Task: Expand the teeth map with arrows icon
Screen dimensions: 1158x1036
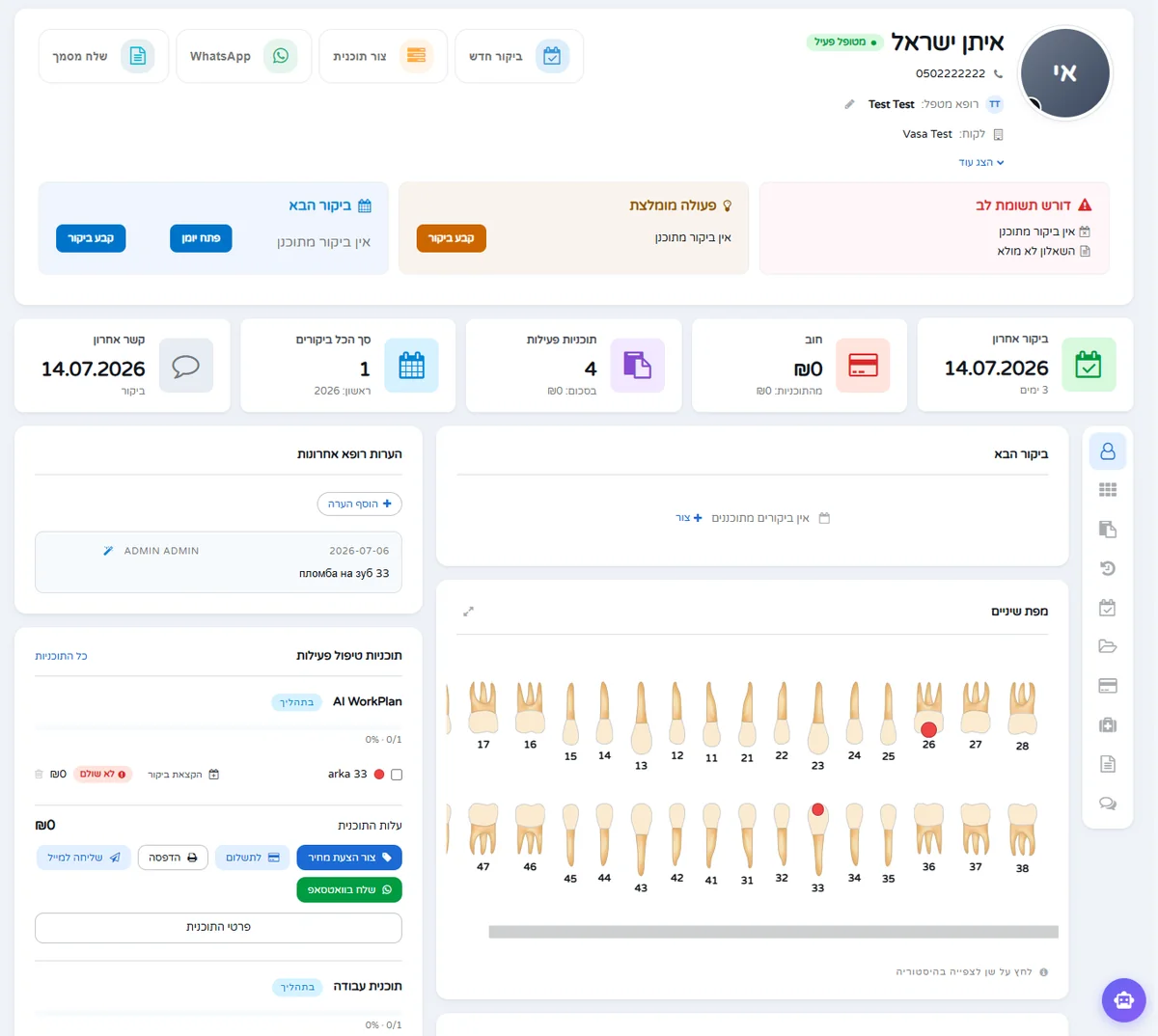Action: point(468,612)
